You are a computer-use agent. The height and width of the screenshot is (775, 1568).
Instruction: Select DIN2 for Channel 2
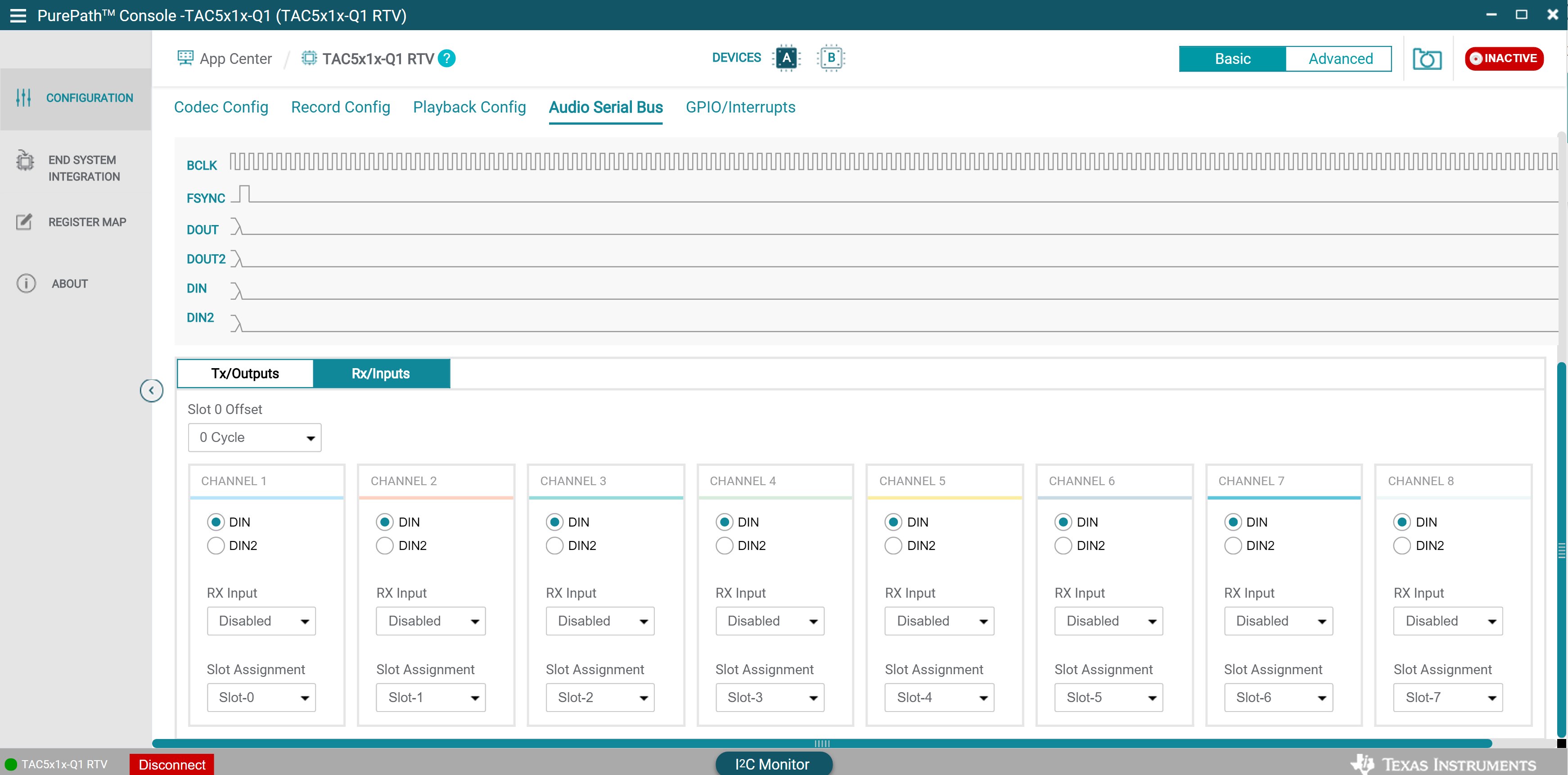[x=385, y=546]
